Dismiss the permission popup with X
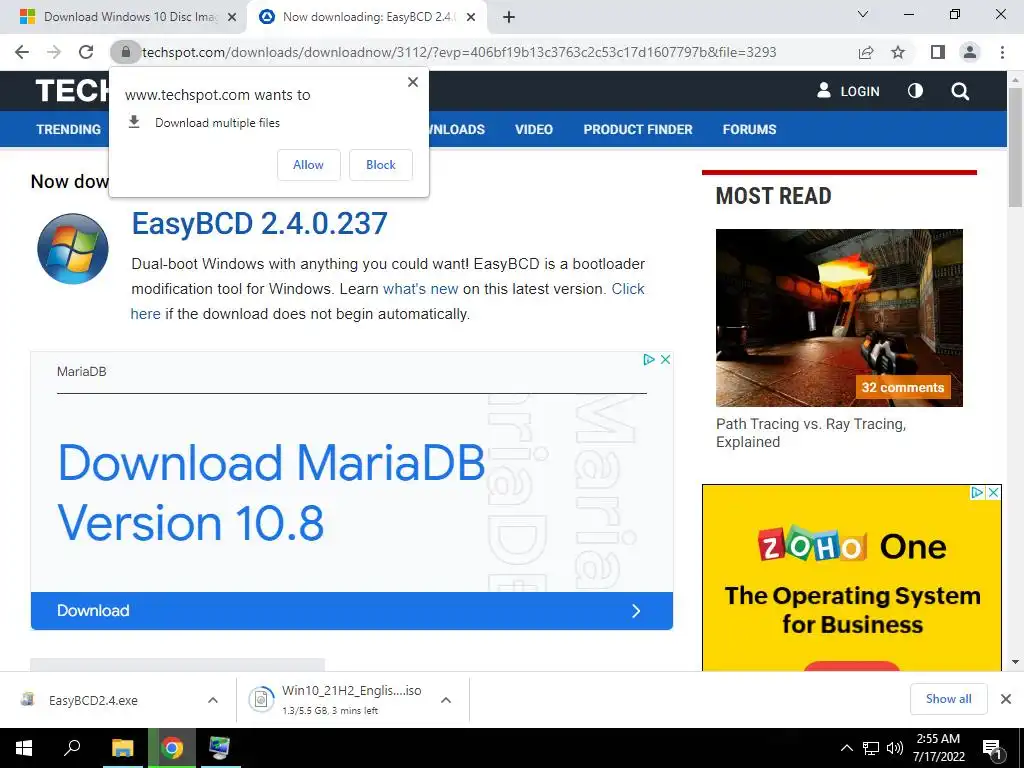Image resolution: width=1024 pixels, height=768 pixels. click(413, 82)
